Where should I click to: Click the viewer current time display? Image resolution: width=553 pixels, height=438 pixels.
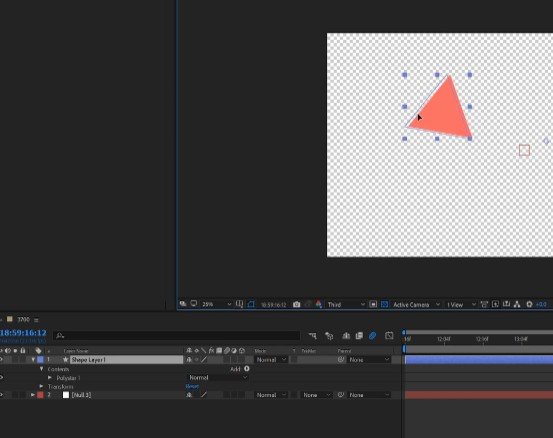(x=273, y=305)
